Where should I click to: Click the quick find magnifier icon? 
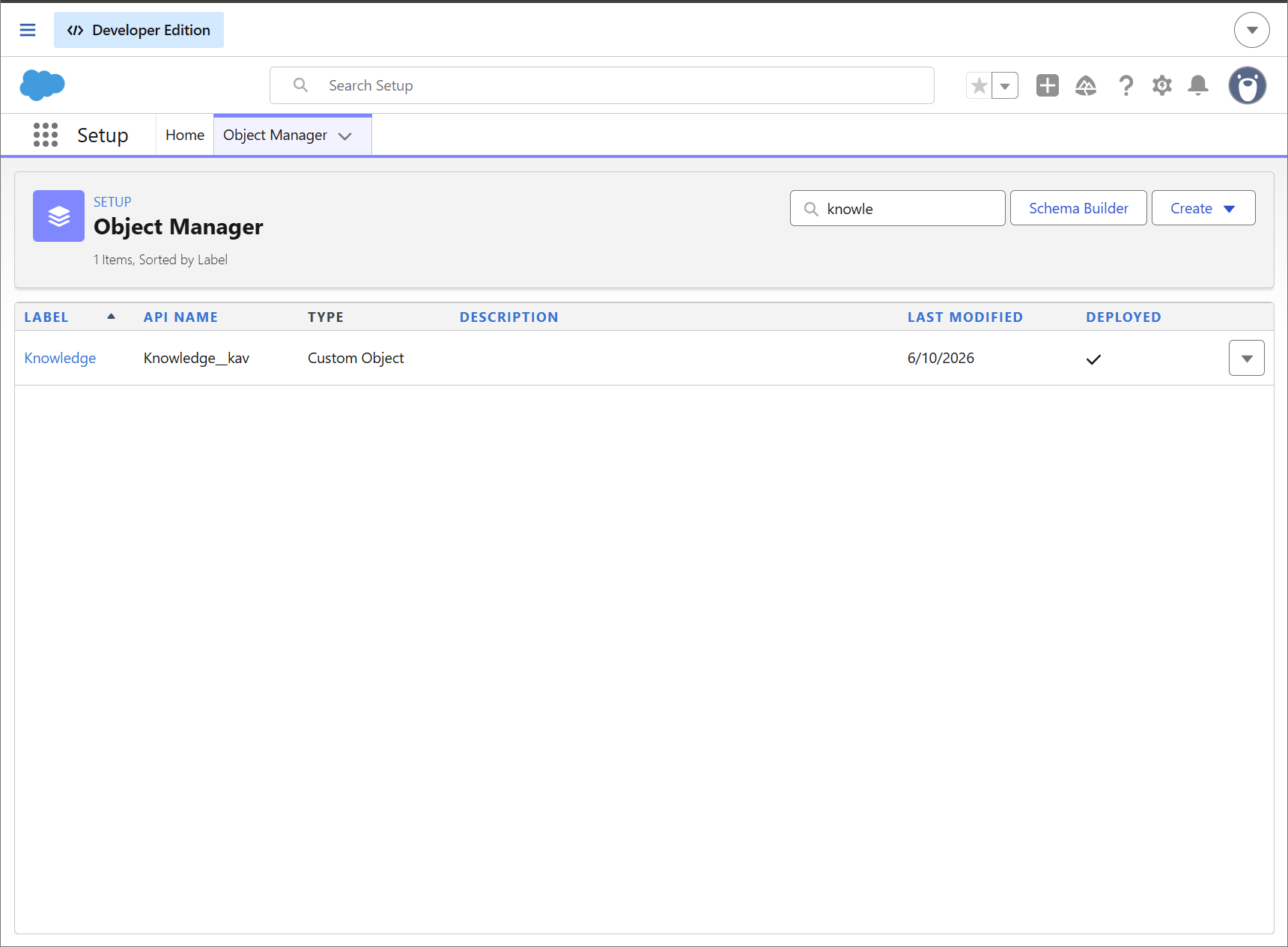click(811, 209)
